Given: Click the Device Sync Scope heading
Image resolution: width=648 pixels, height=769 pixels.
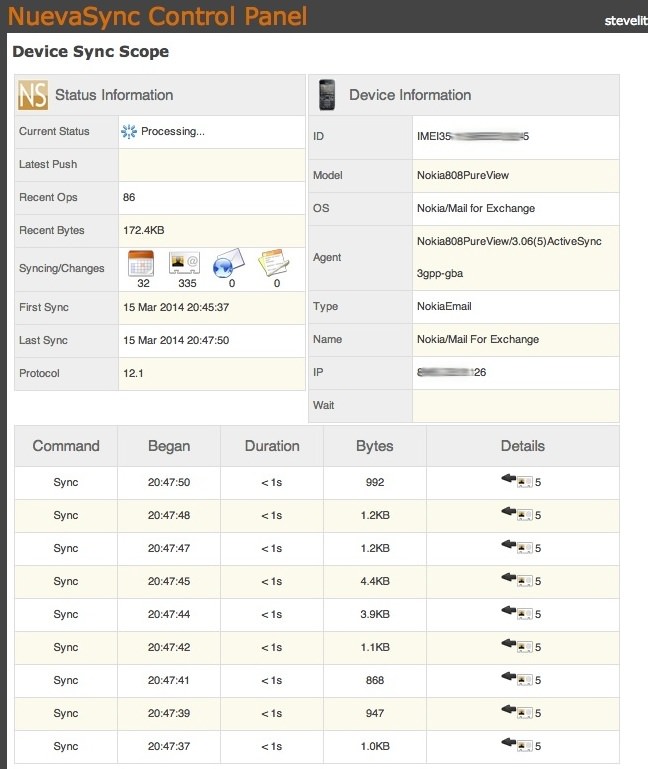Looking at the screenshot, I should [x=91, y=51].
